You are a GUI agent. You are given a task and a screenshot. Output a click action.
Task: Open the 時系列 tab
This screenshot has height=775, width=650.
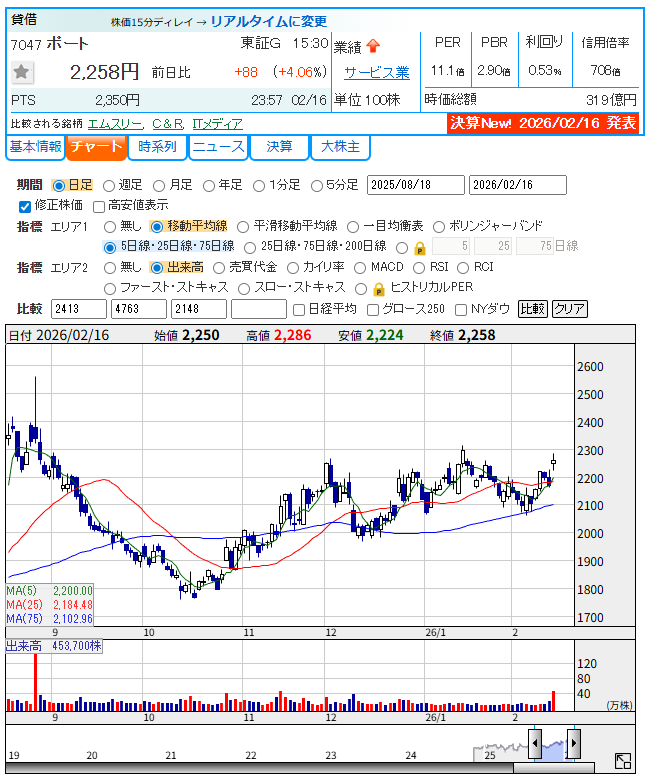click(x=157, y=147)
